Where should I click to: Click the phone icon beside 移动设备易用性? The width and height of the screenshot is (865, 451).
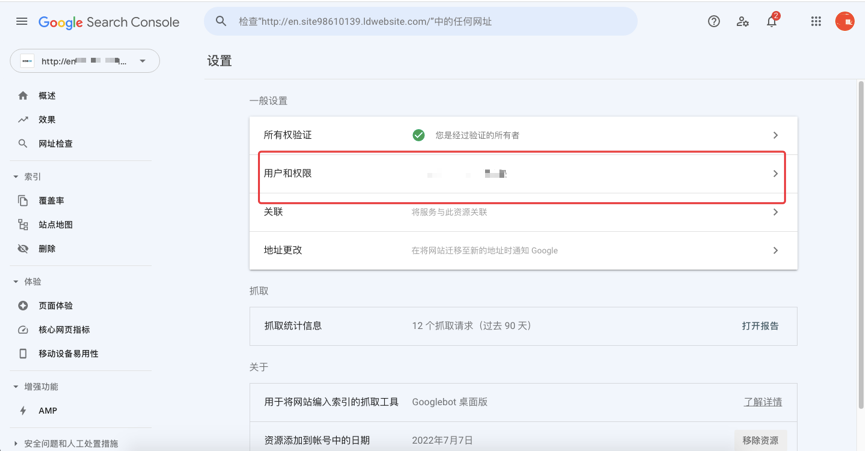click(23, 353)
